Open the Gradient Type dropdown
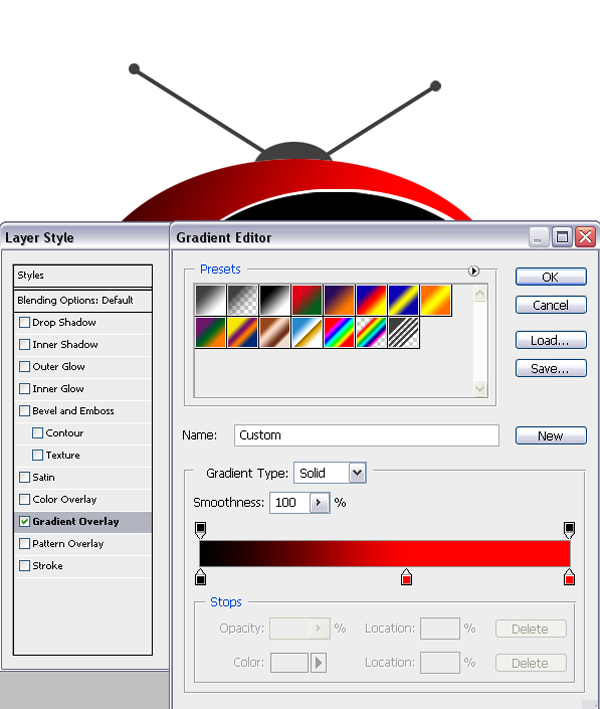600x709 pixels. point(357,473)
